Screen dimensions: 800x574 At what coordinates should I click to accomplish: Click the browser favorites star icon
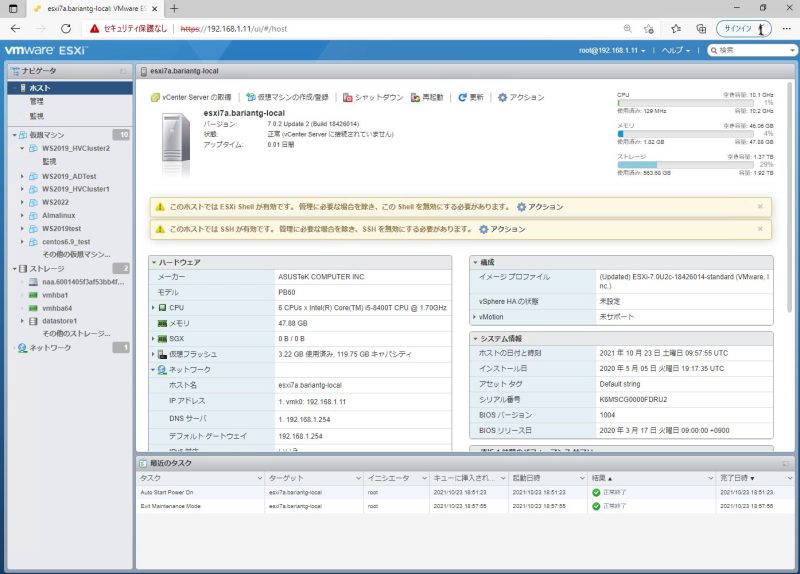(x=676, y=29)
